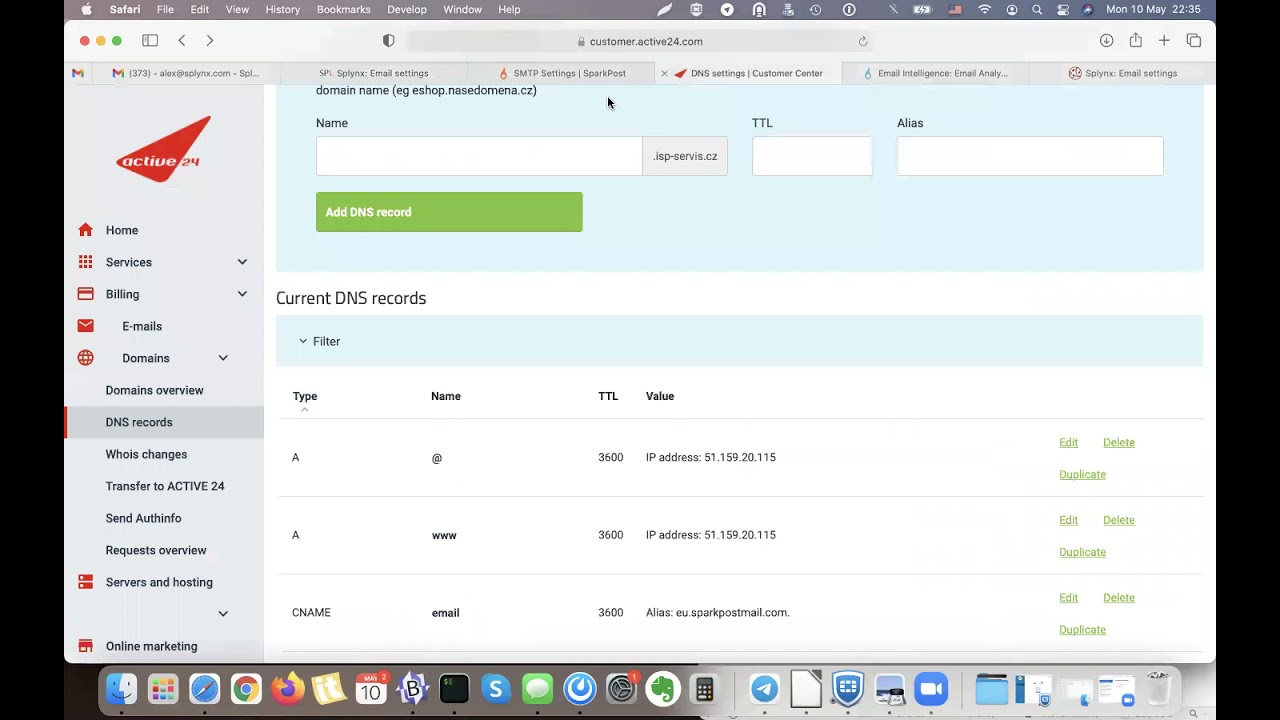Click the Services grid icon

85,262
